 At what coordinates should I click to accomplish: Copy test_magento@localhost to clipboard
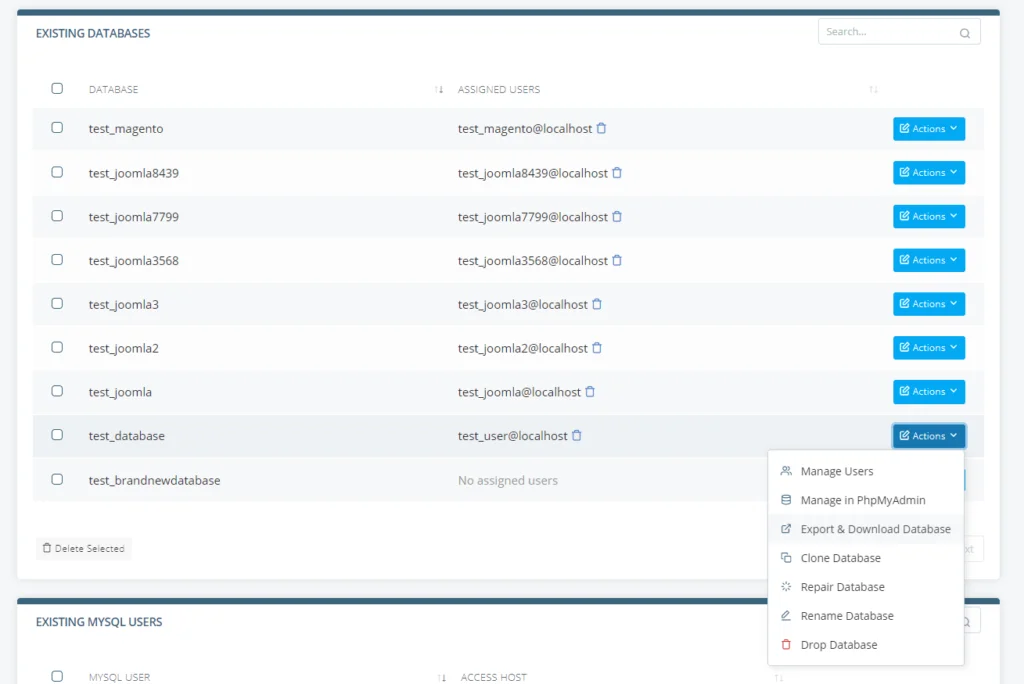click(x=602, y=128)
